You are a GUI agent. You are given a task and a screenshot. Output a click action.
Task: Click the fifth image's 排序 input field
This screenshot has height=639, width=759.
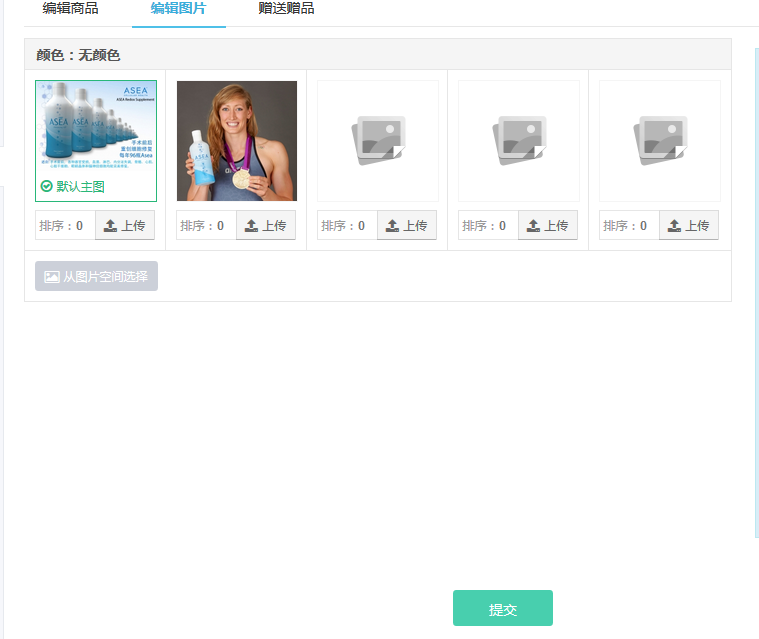[629, 225]
